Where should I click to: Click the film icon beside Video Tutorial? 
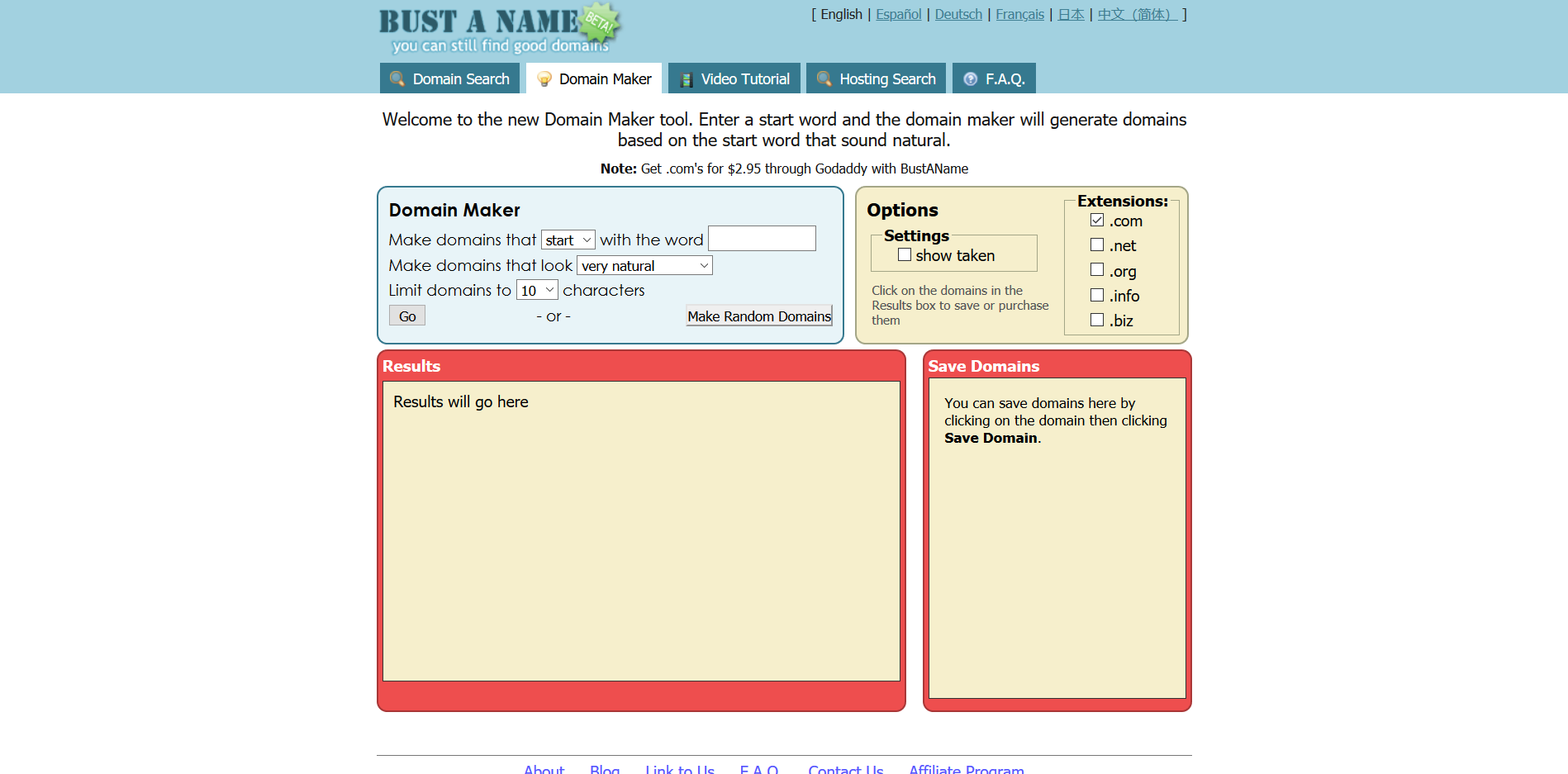[686, 79]
